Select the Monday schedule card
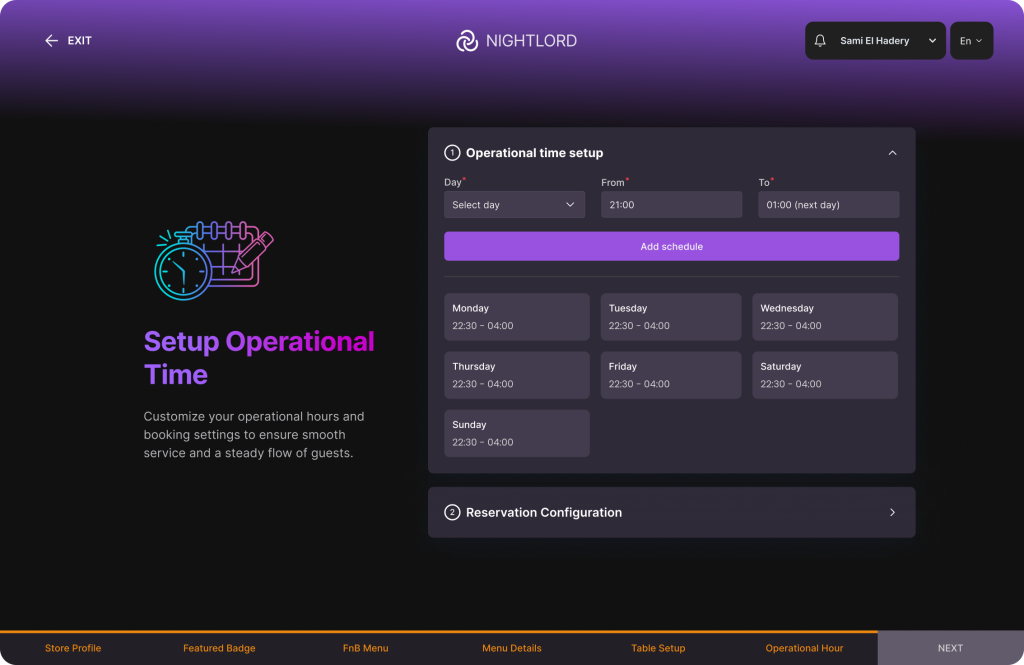This screenshot has width=1024, height=665. pos(517,317)
